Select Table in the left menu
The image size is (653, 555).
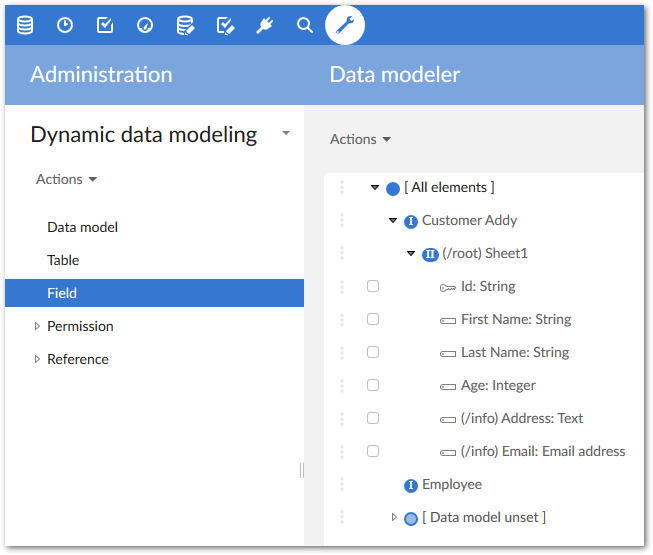tap(63, 260)
